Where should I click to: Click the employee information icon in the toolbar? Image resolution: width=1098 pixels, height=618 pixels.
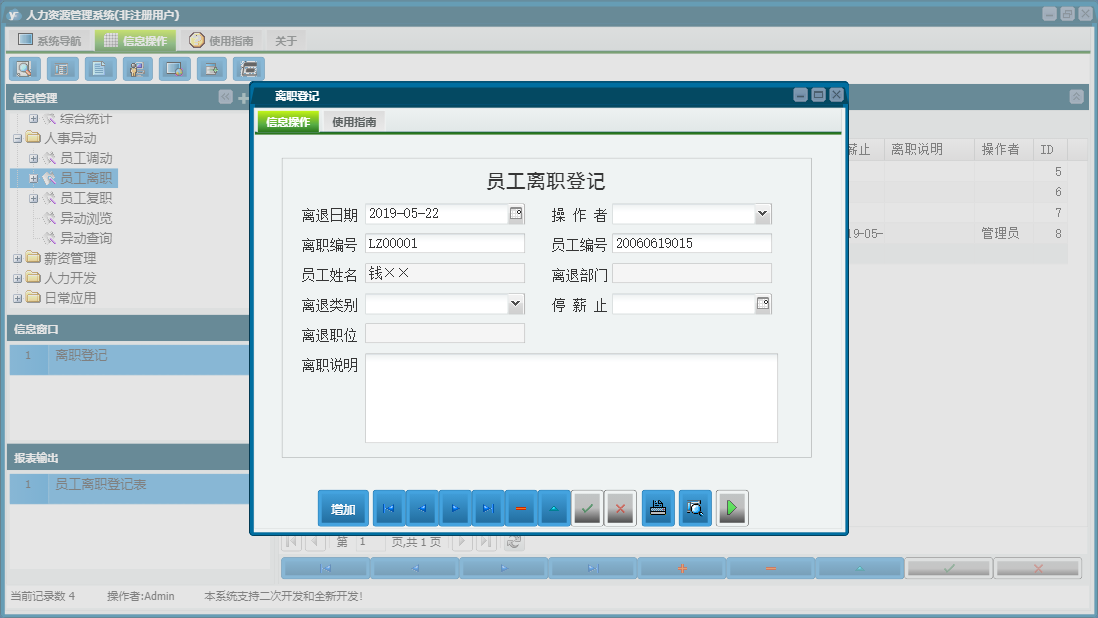pyautogui.click(x=137, y=69)
